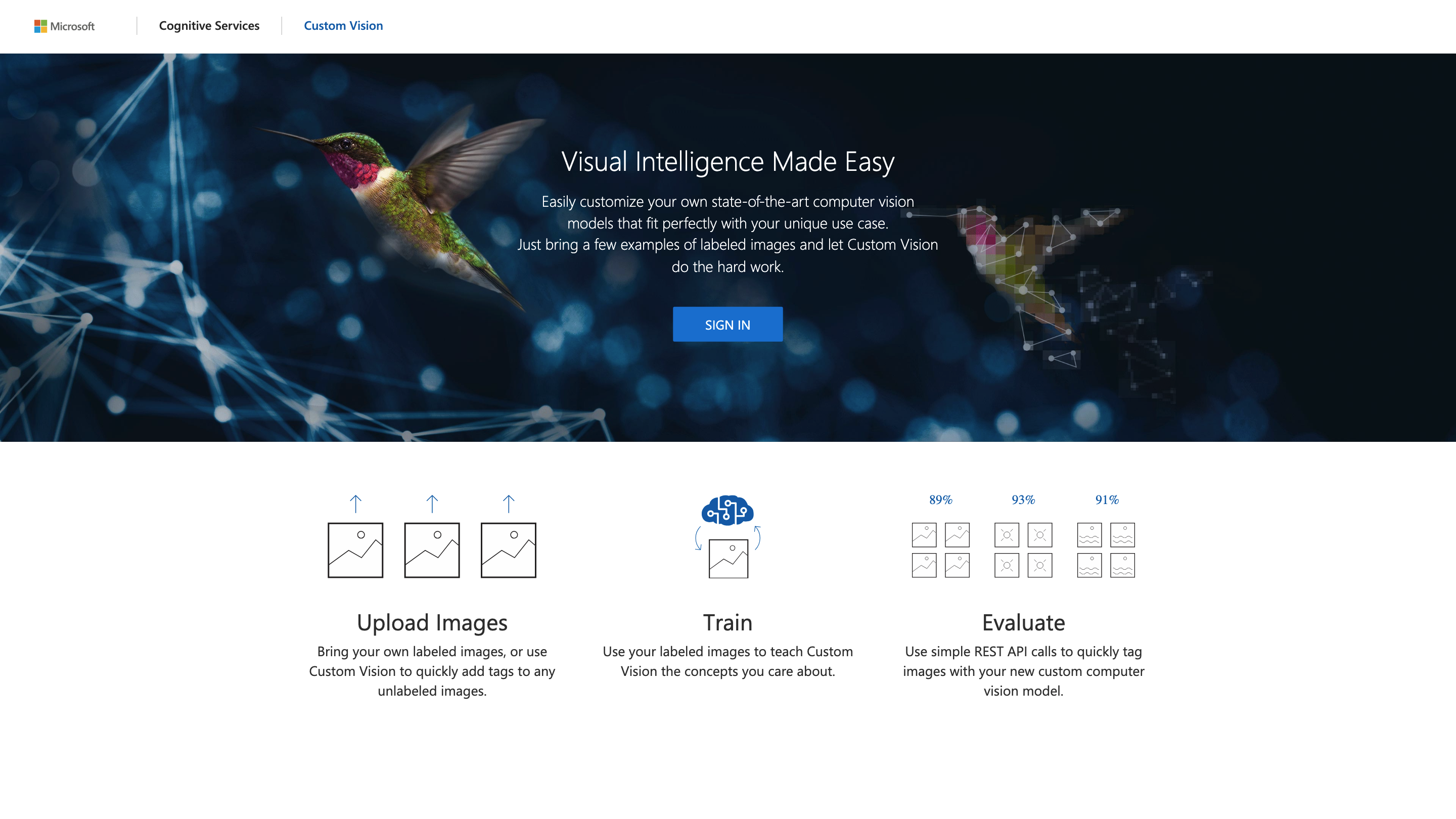Click the third upload image icon

(508, 550)
